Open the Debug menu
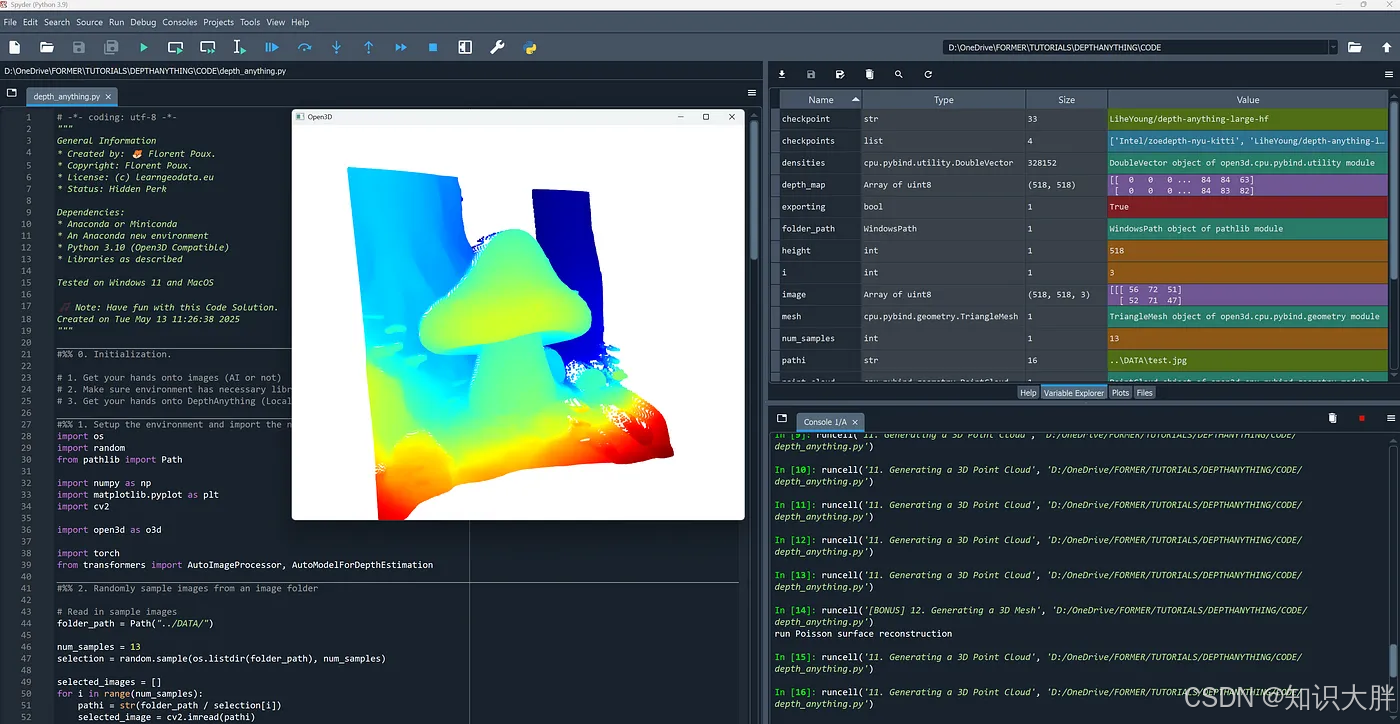The width and height of the screenshot is (1400, 724). [x=143, y=22]
